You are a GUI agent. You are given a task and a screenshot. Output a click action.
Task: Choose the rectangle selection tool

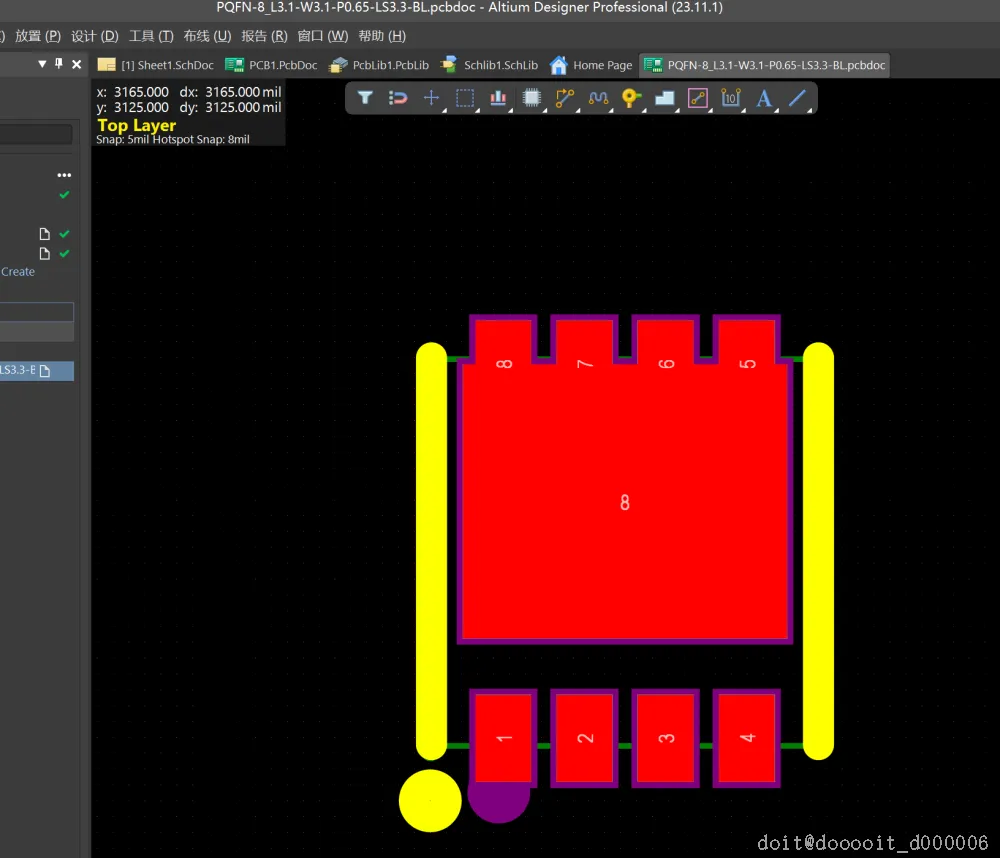(x=465, y=98)
